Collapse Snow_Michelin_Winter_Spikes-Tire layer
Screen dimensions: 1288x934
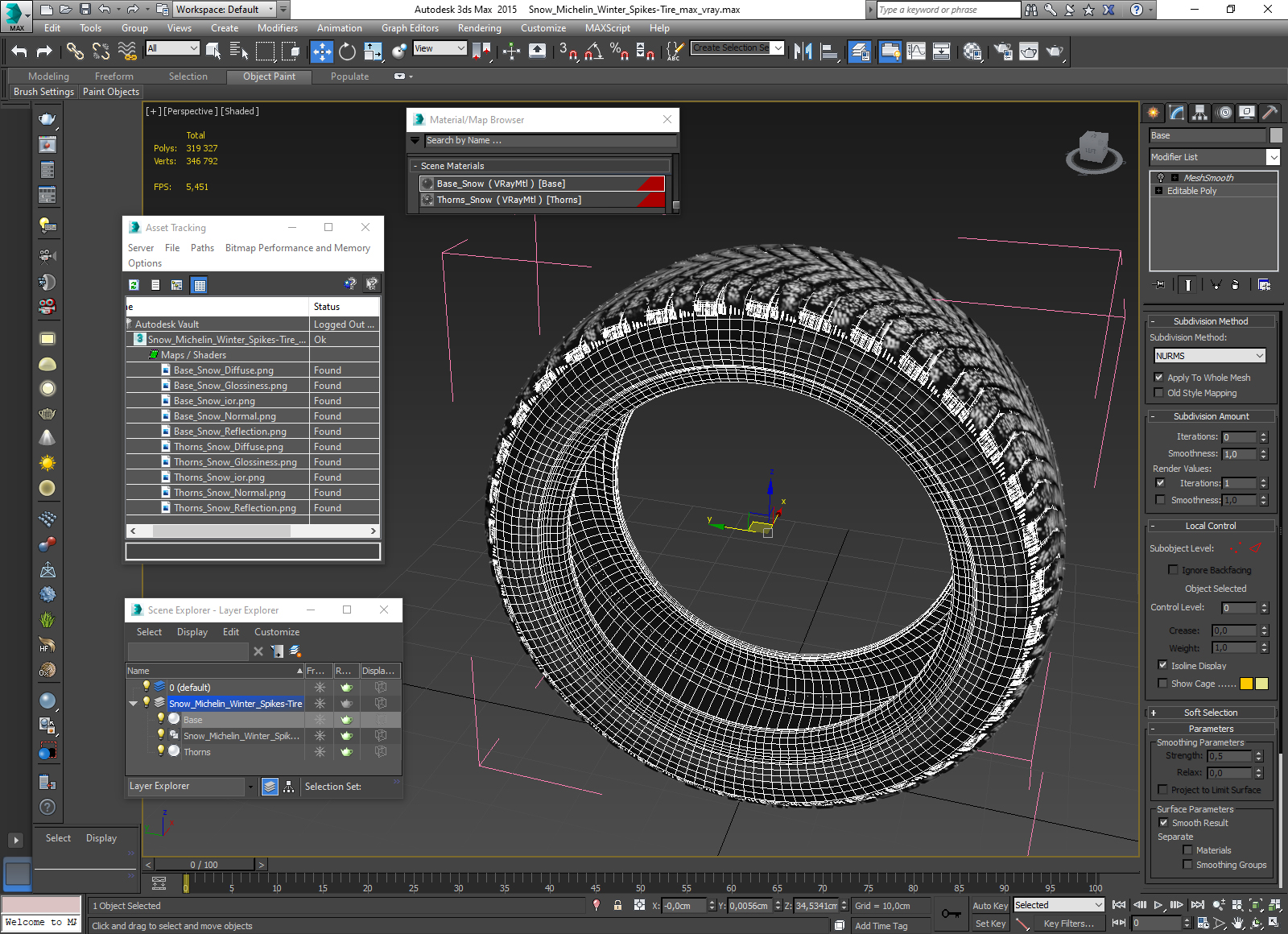[x=134, y=703]
